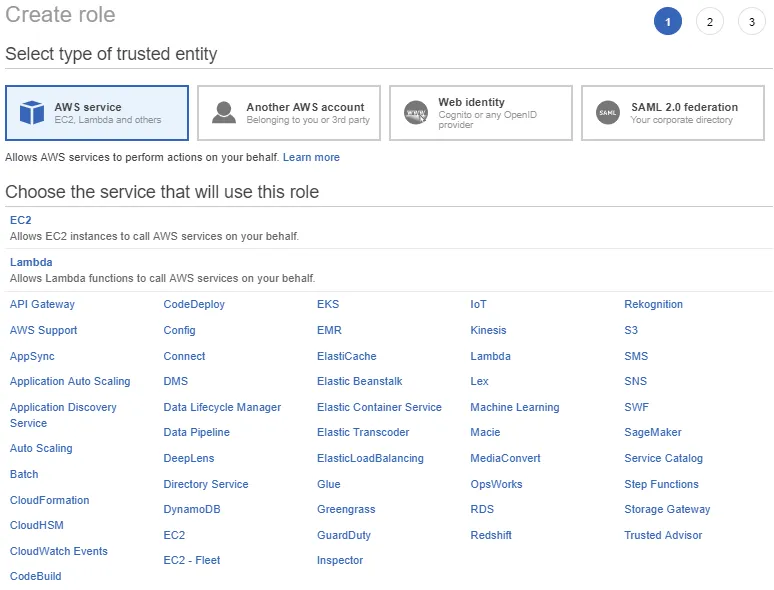Go to step 3 circle indicator
This screenshot has height=590, width=774.
751,22
